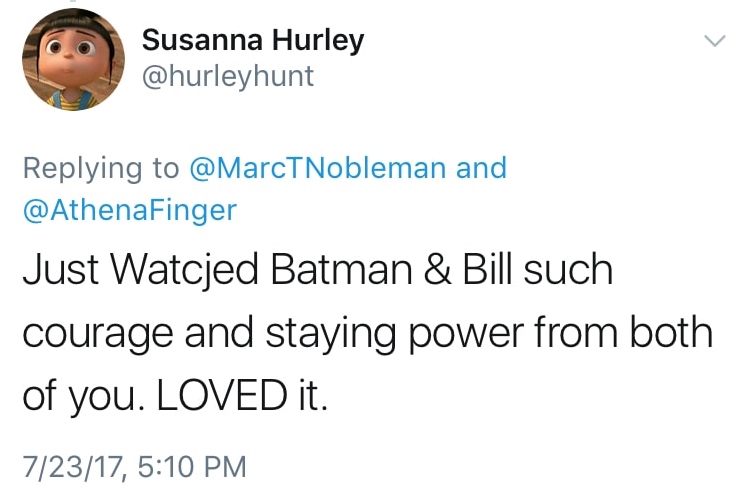Open the tweet options chevron menu
The width and height of the screenshot is (746, 500).
[713, 41]
